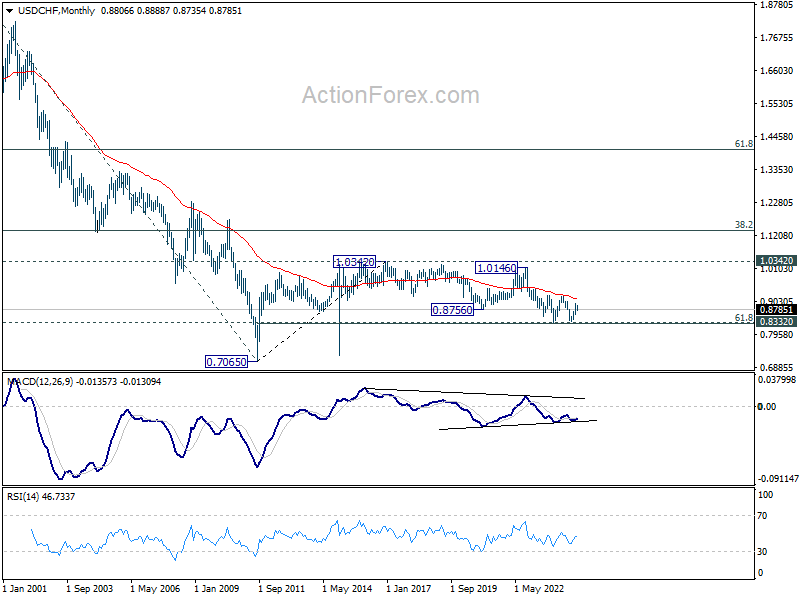This screenshot has width=800, height=600.
Task: Select the USDCHF,Monthly chart title
Action: point(56,11)
